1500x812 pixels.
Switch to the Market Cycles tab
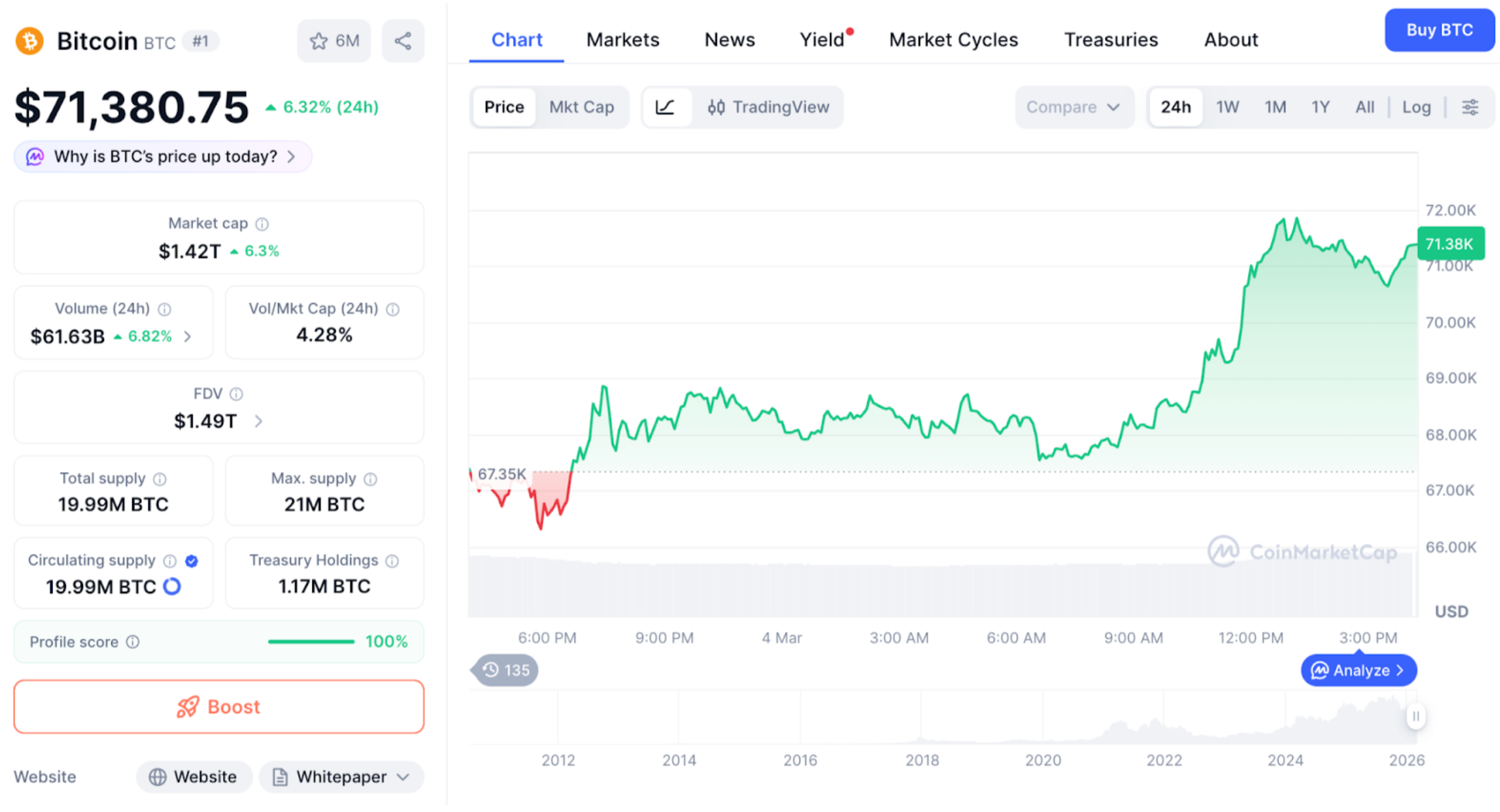pos(953,40)
